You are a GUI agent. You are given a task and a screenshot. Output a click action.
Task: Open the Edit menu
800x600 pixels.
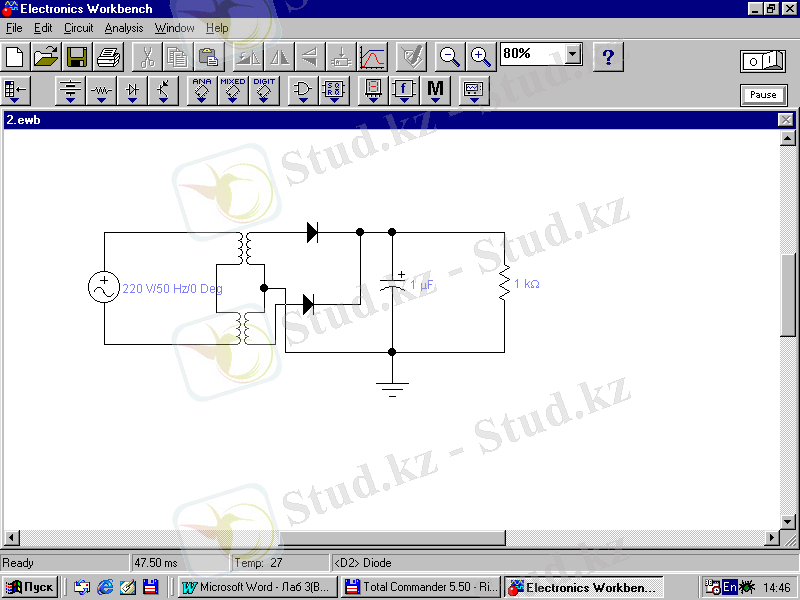pyautogui.click(x=43, y=28)
